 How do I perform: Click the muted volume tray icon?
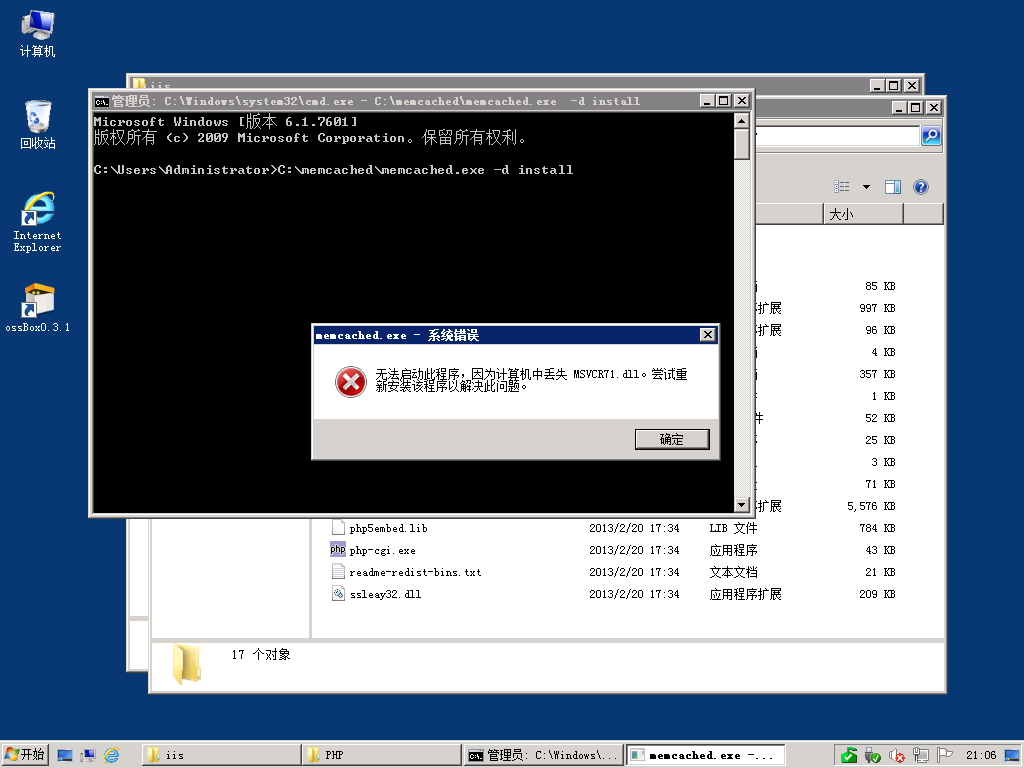(x=897, y=756)
